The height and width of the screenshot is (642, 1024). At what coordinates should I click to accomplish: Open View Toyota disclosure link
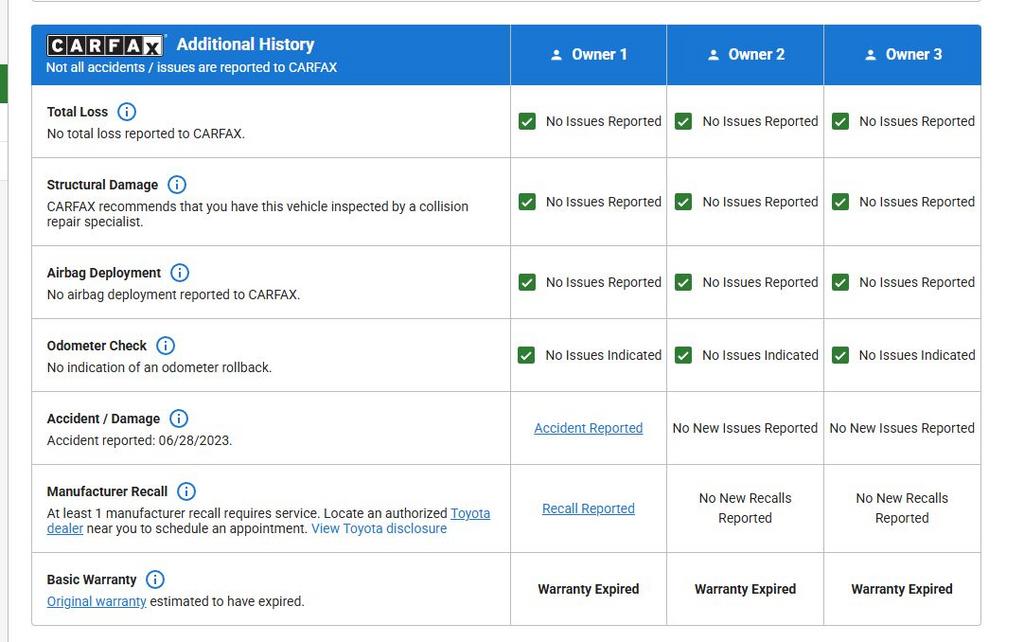pyautogui.click(x=379, y=529)
